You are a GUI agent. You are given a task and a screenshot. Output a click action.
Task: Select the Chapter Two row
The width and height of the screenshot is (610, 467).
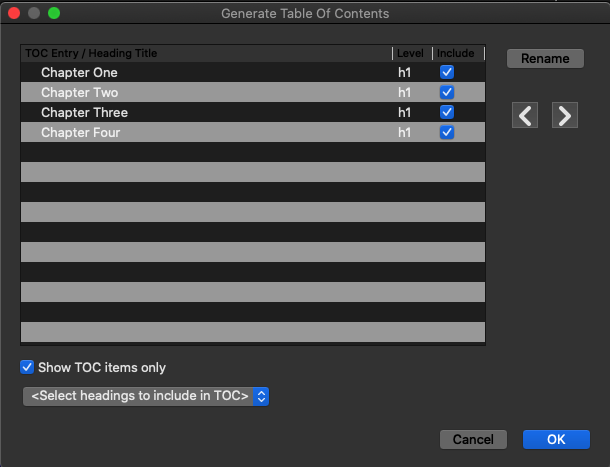(79, 92)
